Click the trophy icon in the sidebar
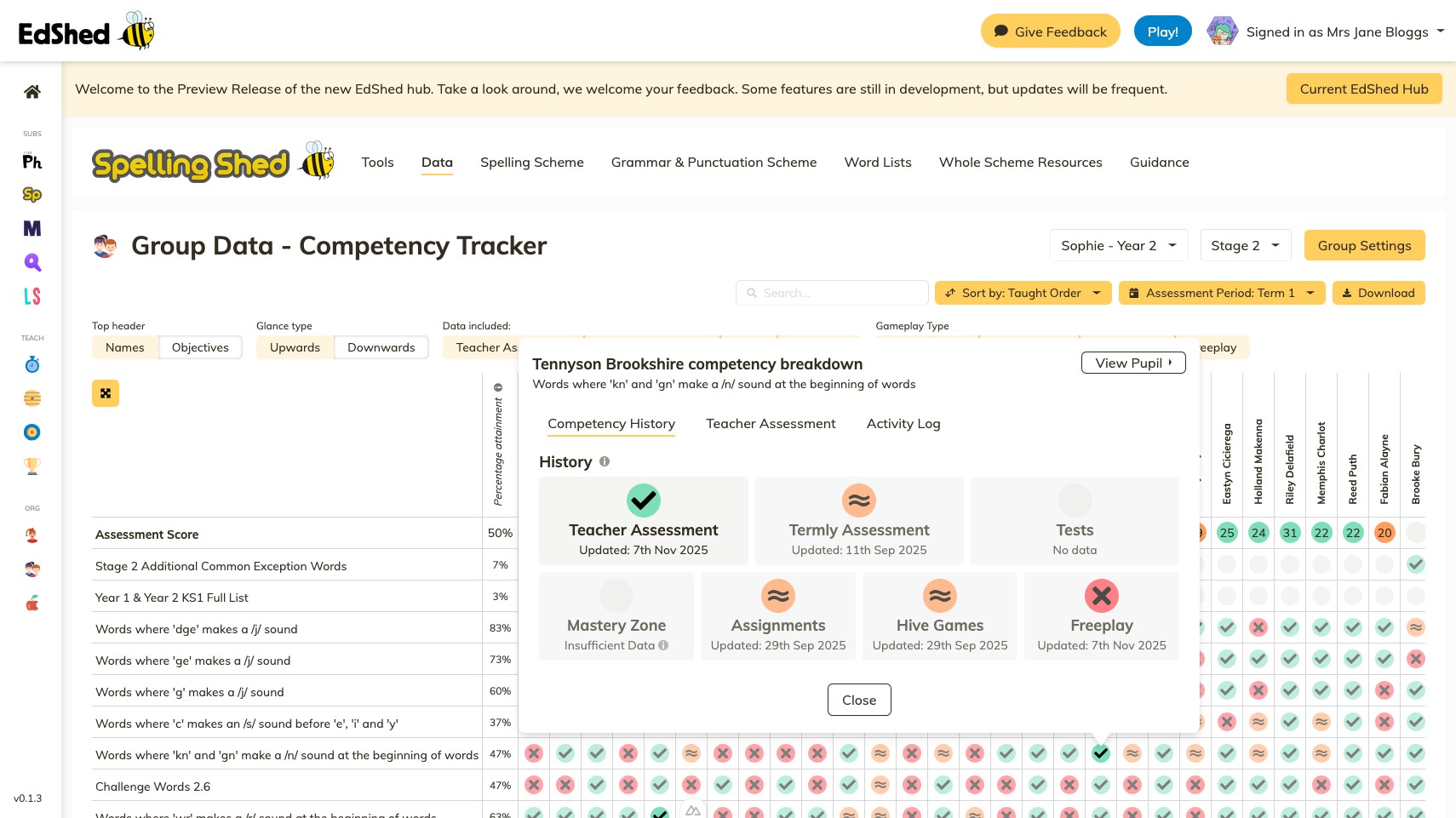Screen dimensions: 1456x818 click(32, 466)
